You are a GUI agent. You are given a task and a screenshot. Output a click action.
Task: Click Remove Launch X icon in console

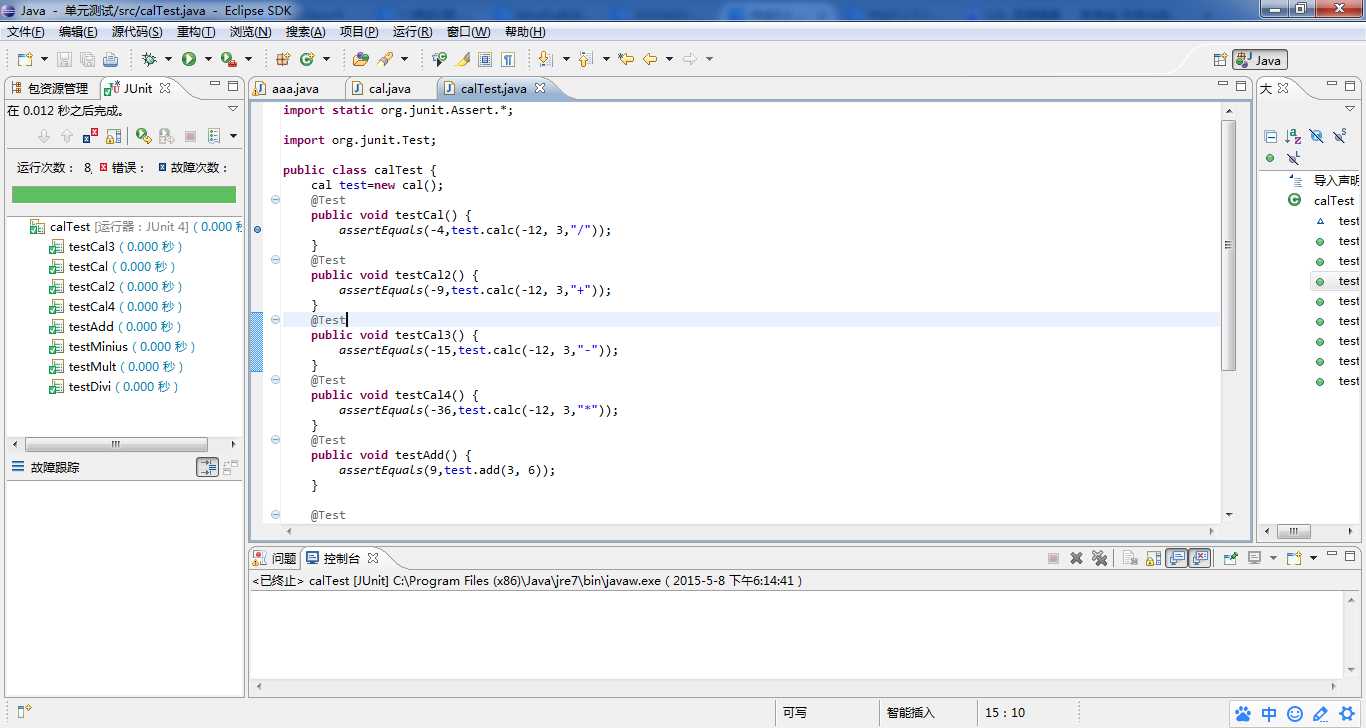1077,558
